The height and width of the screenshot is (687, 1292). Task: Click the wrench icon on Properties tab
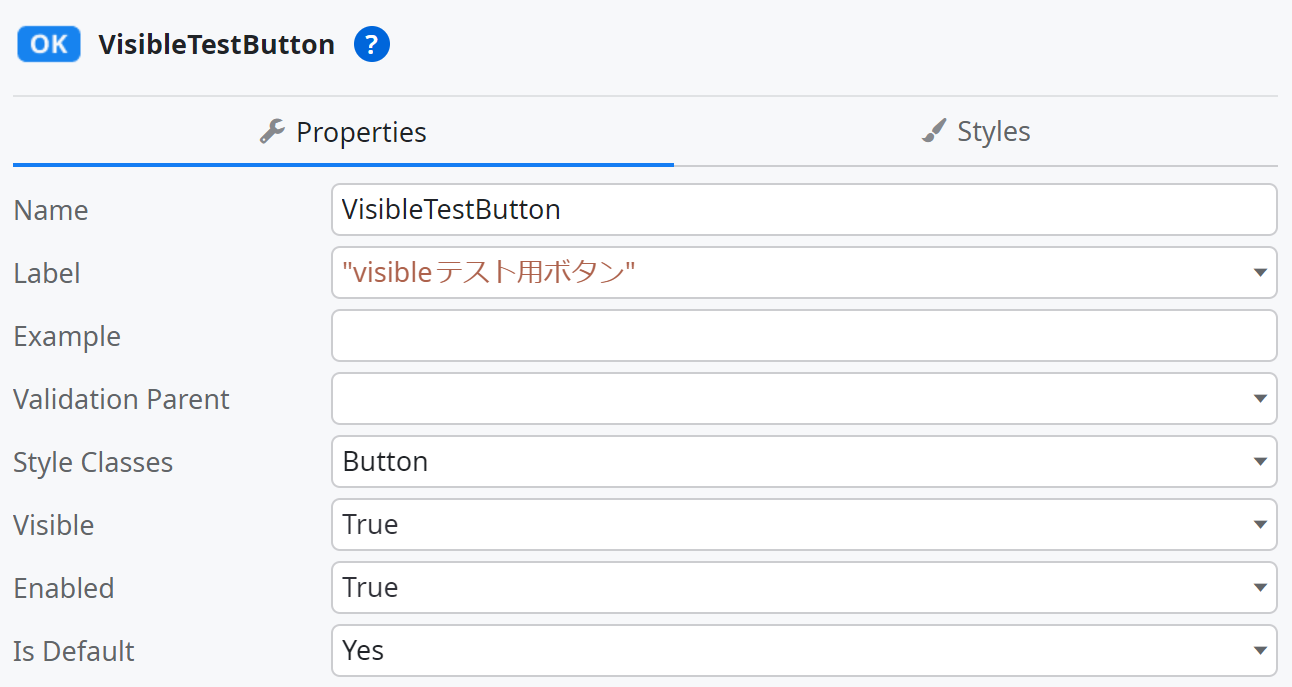point(272,131)
